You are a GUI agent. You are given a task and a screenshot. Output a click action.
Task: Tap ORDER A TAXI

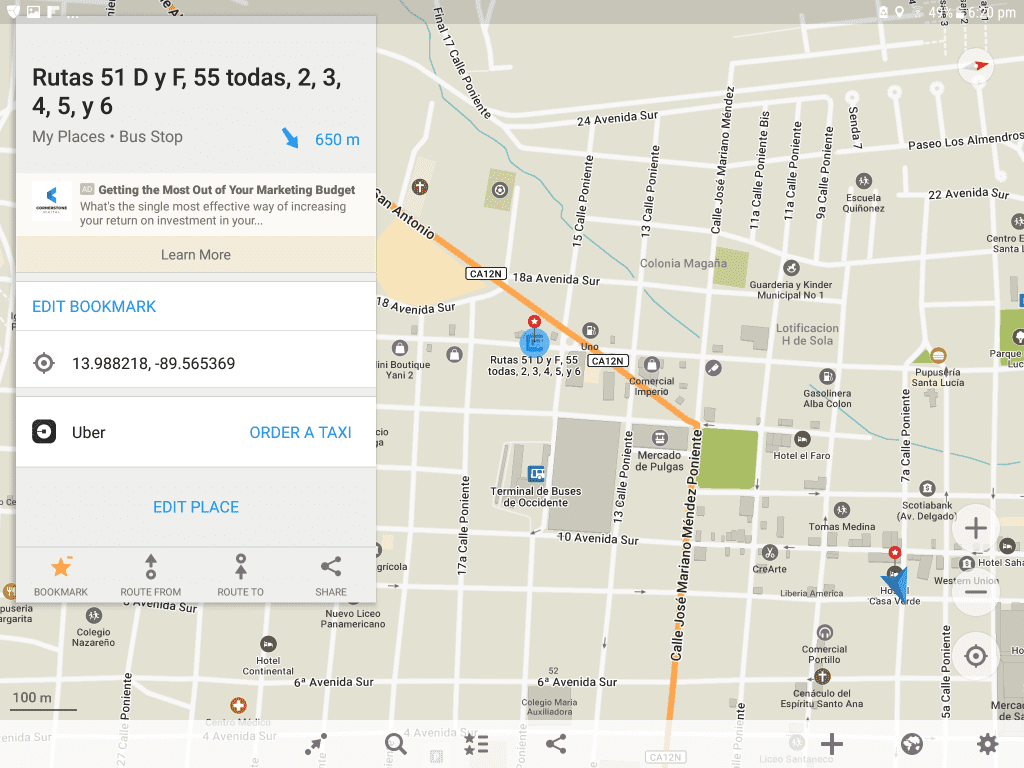(299, 431)
